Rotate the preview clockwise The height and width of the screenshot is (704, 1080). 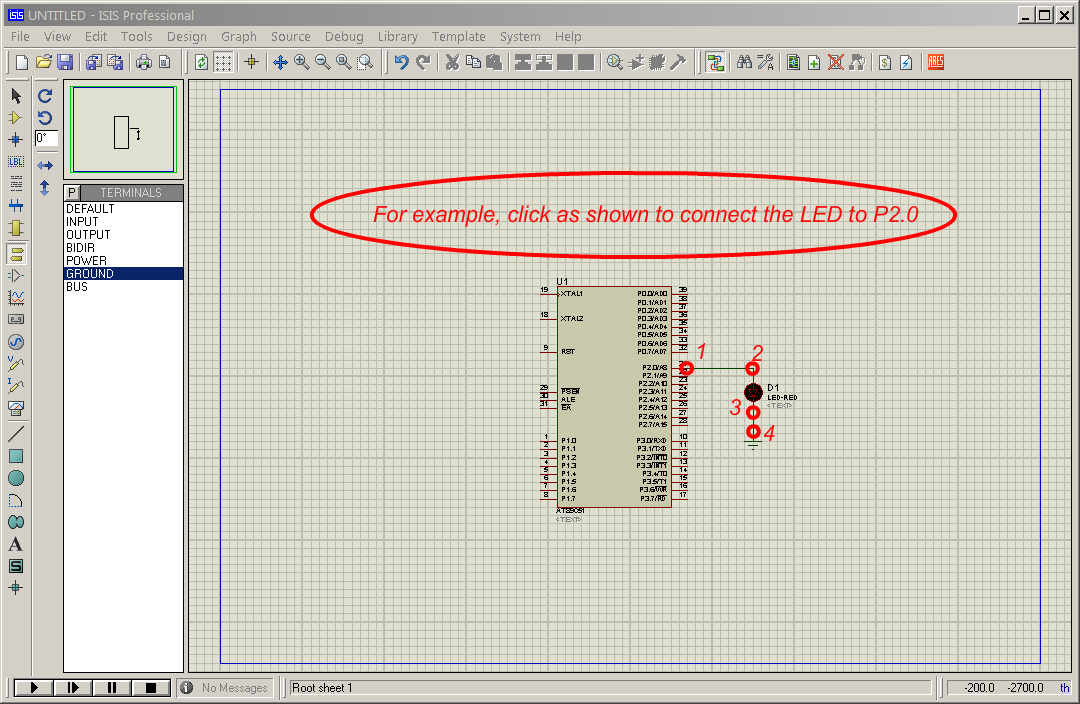pos(44,95)
